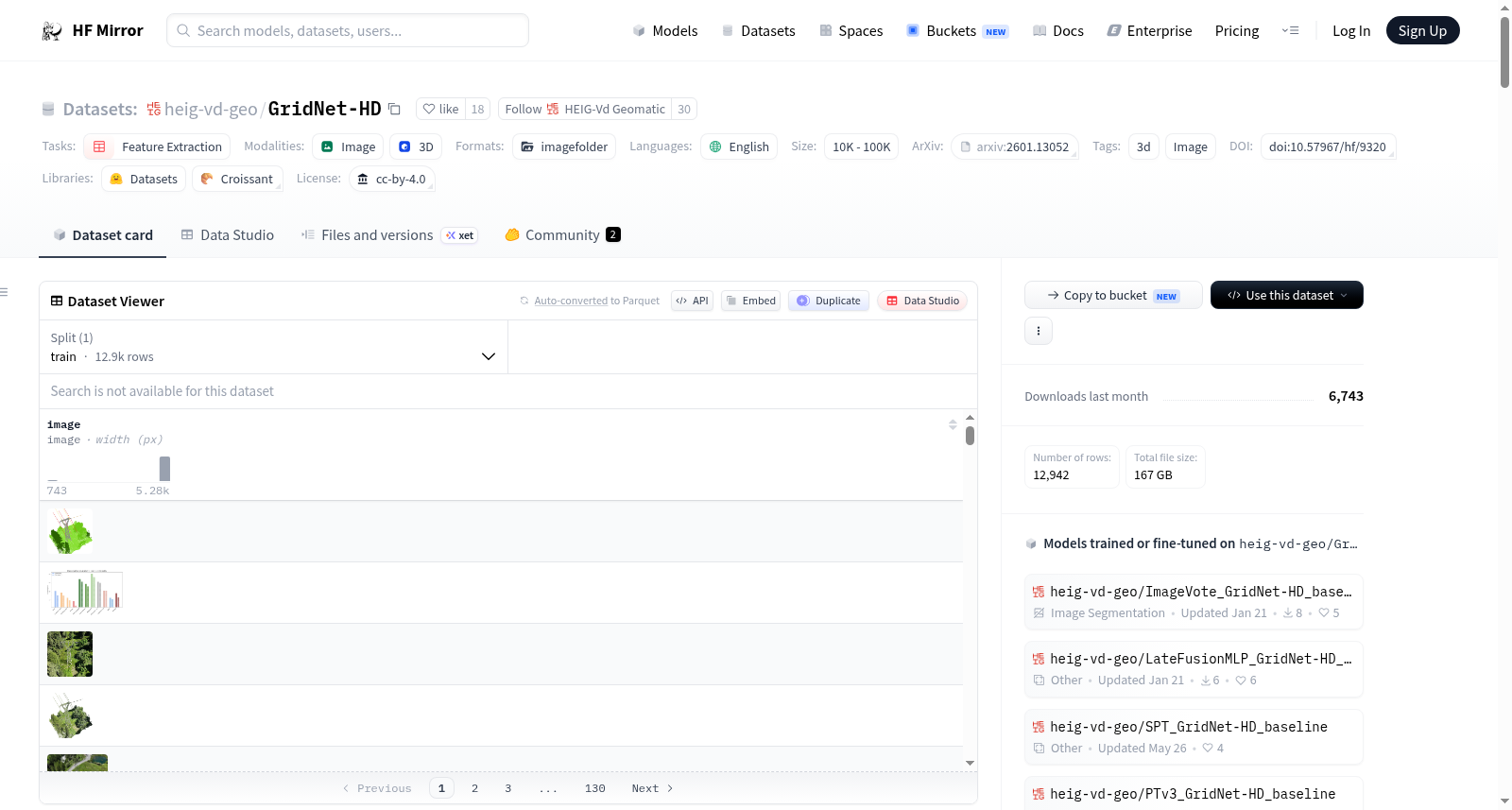The height and width of the screenshot is (810, 1512).
Task: Open the SPT_GridNet-HD_baseline model card
Action: tap(1194, 736)
